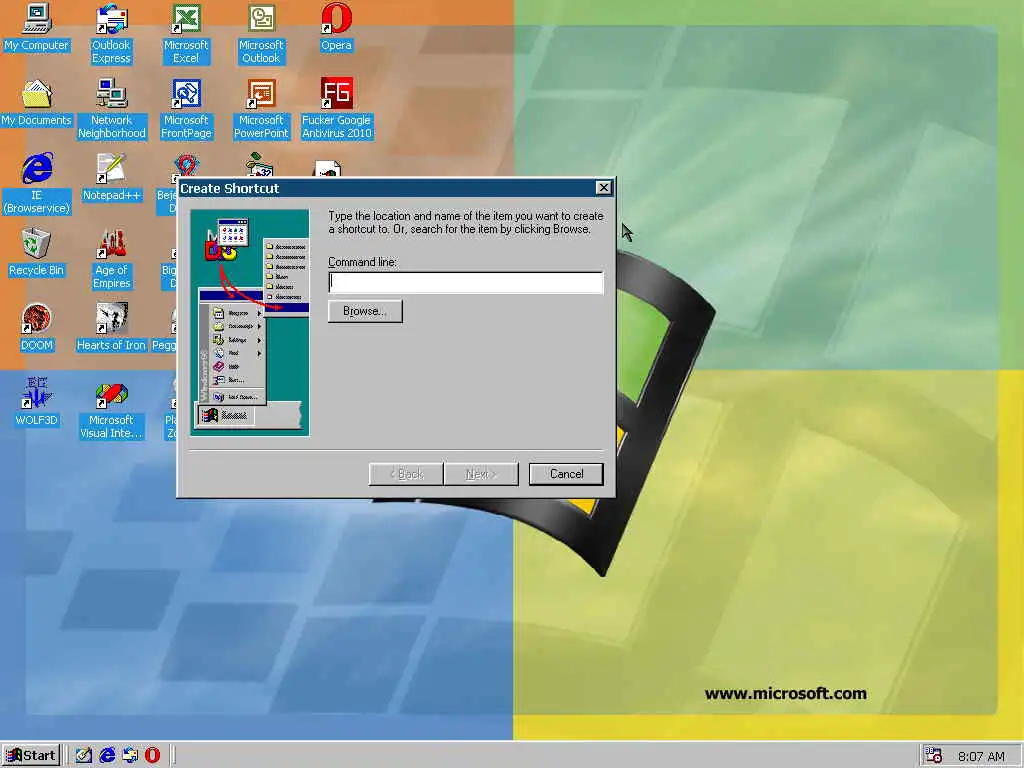Select the IE (Browservice) desktop icon
The image size is (1024, 768).
(x=37, y=184)
